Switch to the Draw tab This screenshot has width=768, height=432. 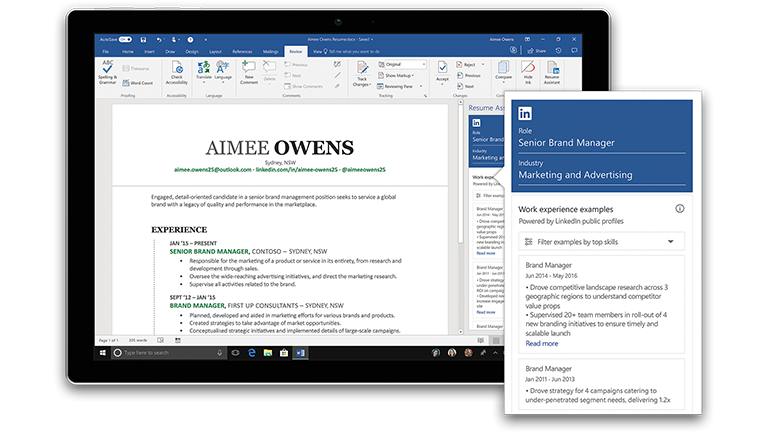[x=170, y=51]
